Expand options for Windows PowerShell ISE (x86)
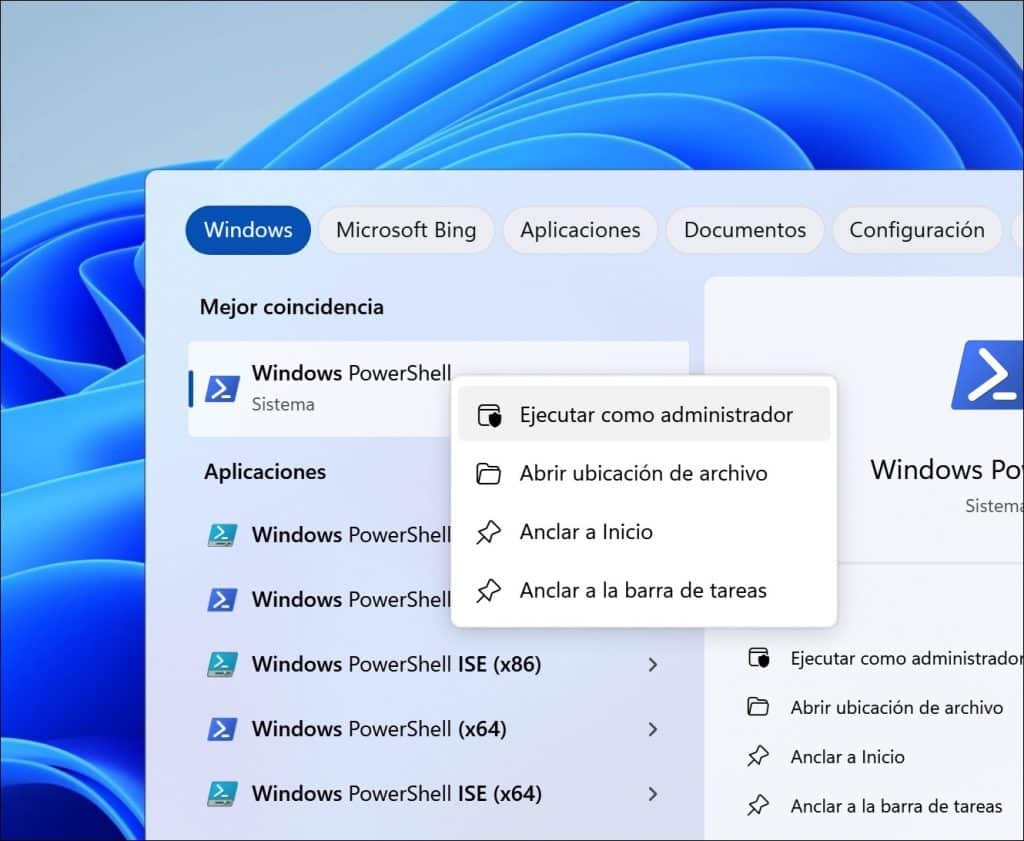 pos(652,665)
